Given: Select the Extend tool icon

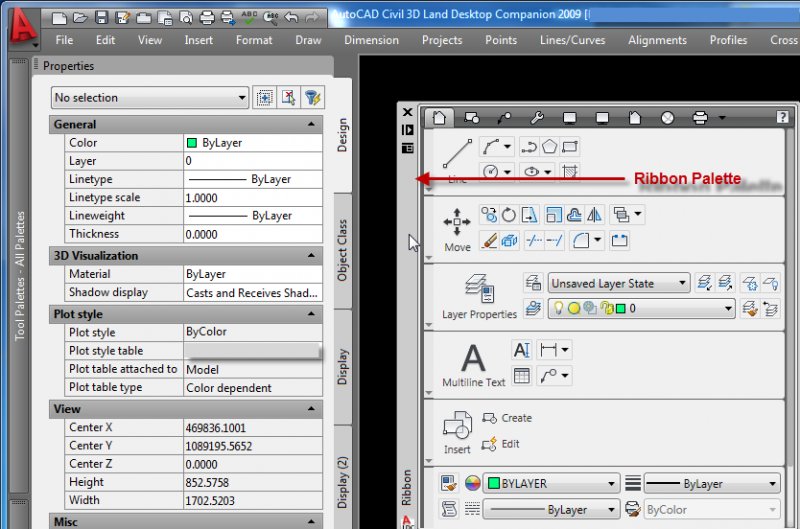Looking at the screenshot, I should pos(554,240).
